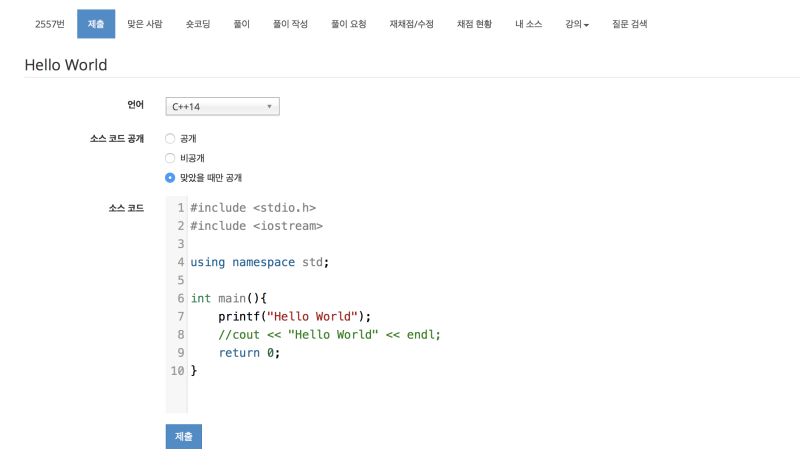Screen dimensions: 800x454
Task: Open the 재채점/수정 tab
Action: (x=411, y=24)
